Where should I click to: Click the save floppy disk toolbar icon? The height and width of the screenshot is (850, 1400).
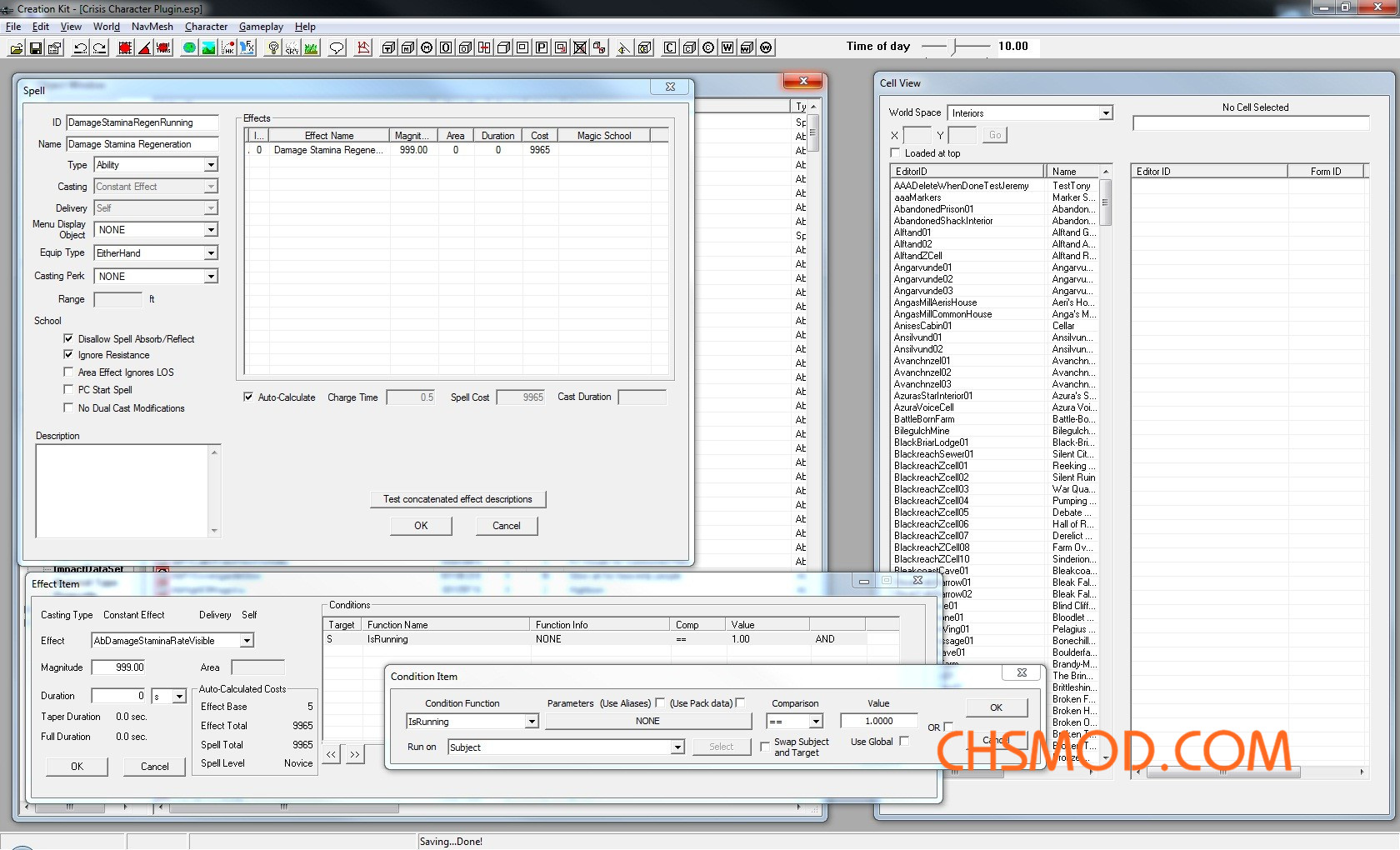click(x=35, y=47)
